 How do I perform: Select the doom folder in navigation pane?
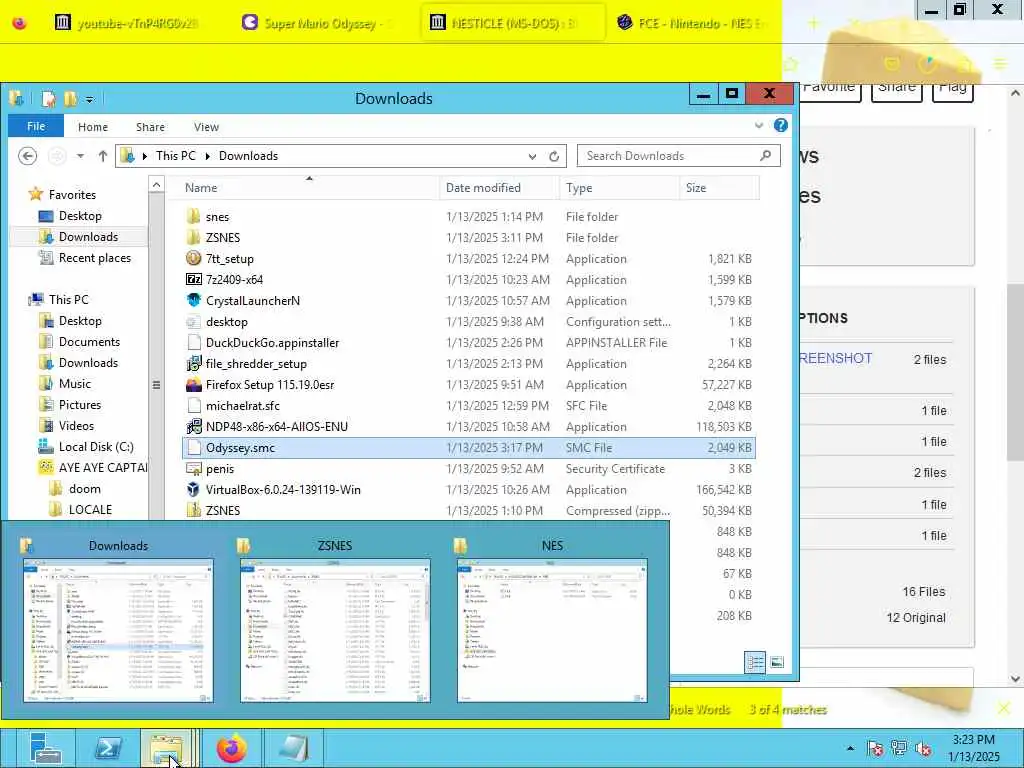75,488
